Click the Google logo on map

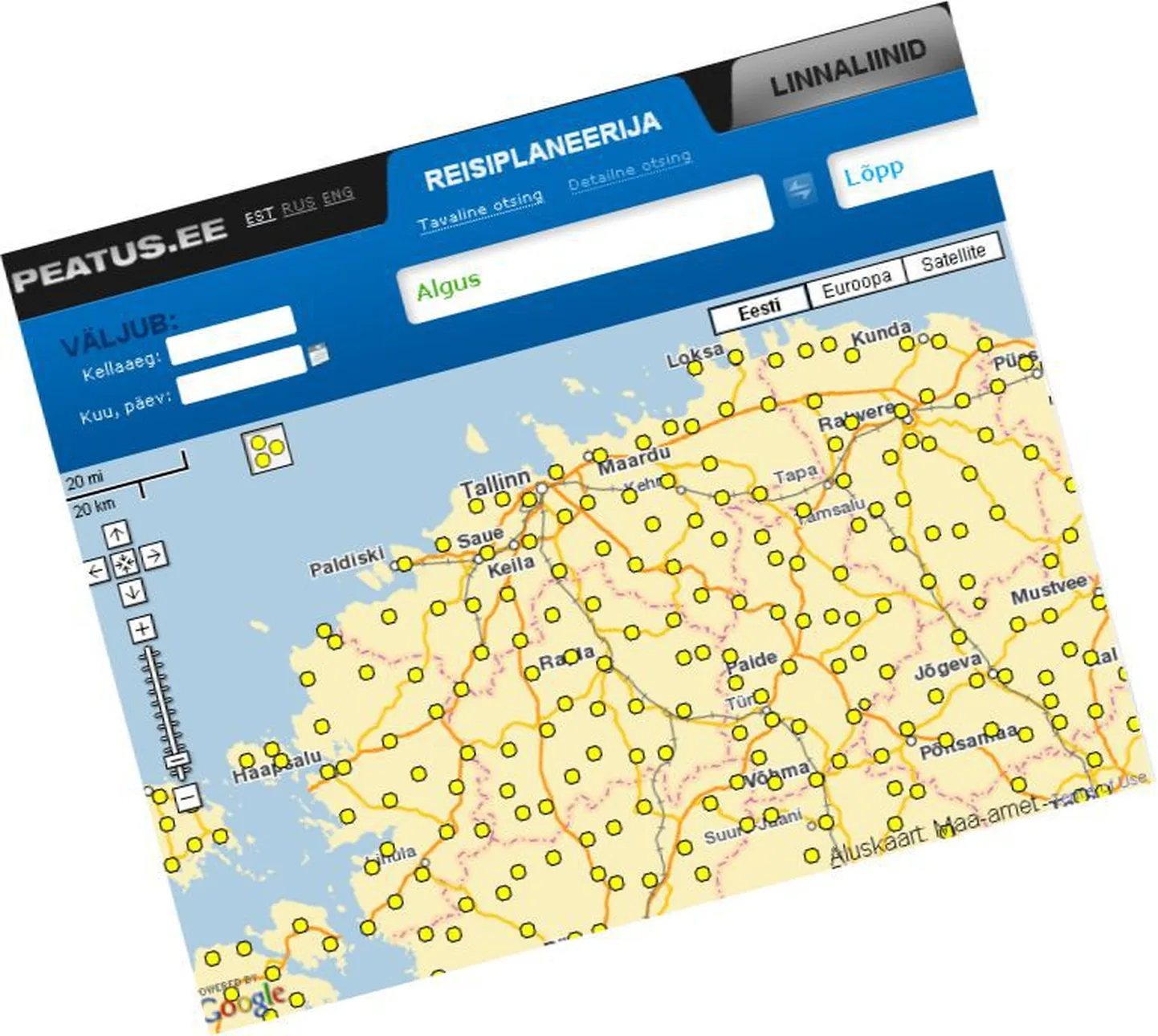(243, 1002)
